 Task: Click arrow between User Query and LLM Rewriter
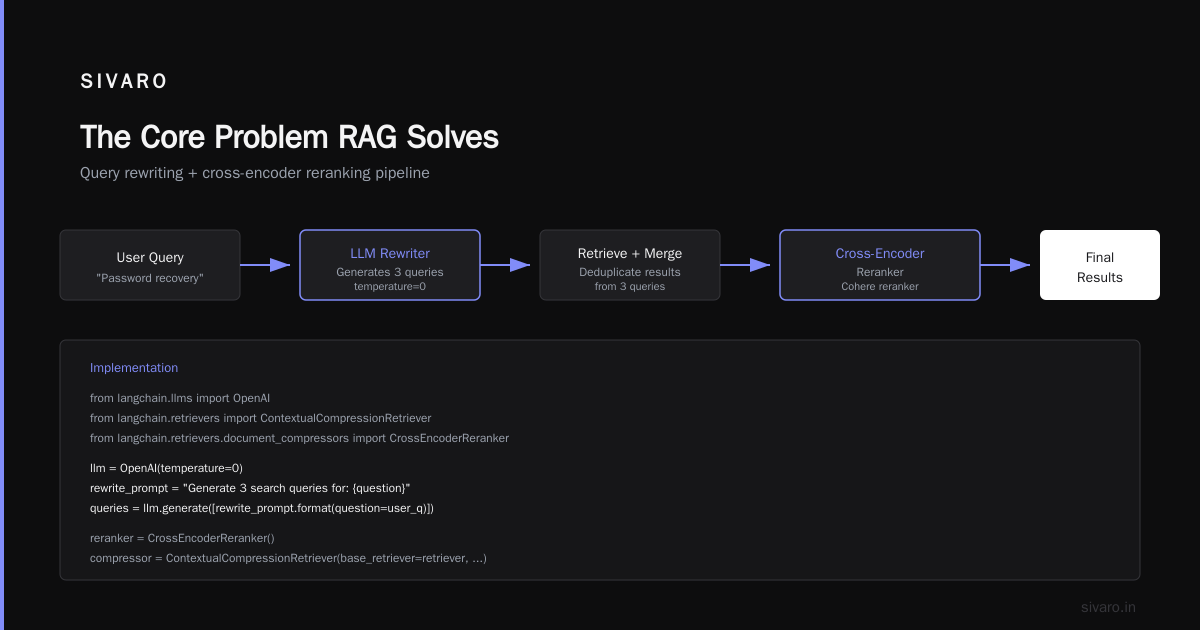coord(265,265)
